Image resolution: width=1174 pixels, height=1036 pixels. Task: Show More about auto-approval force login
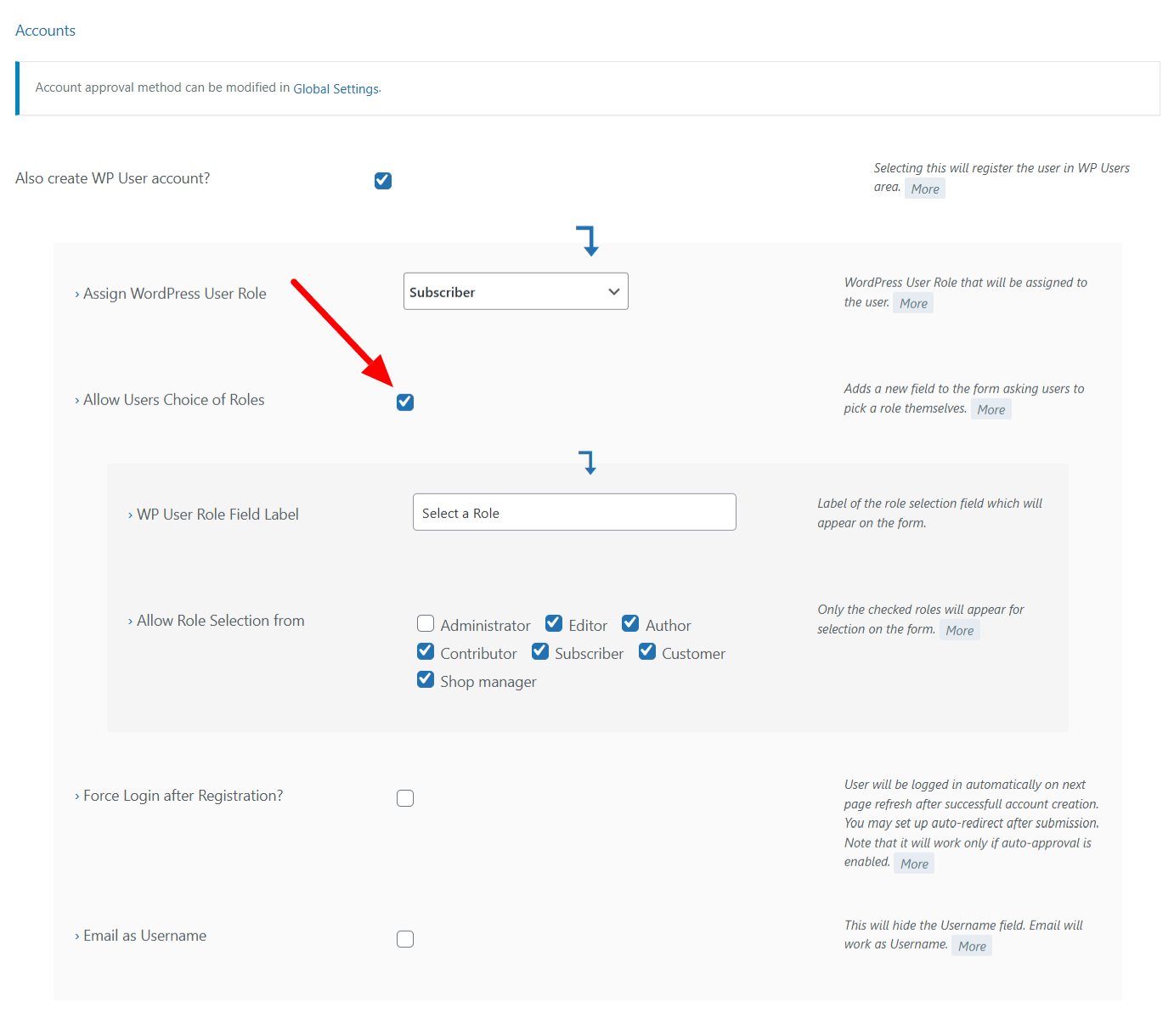[x=914, y=864]
